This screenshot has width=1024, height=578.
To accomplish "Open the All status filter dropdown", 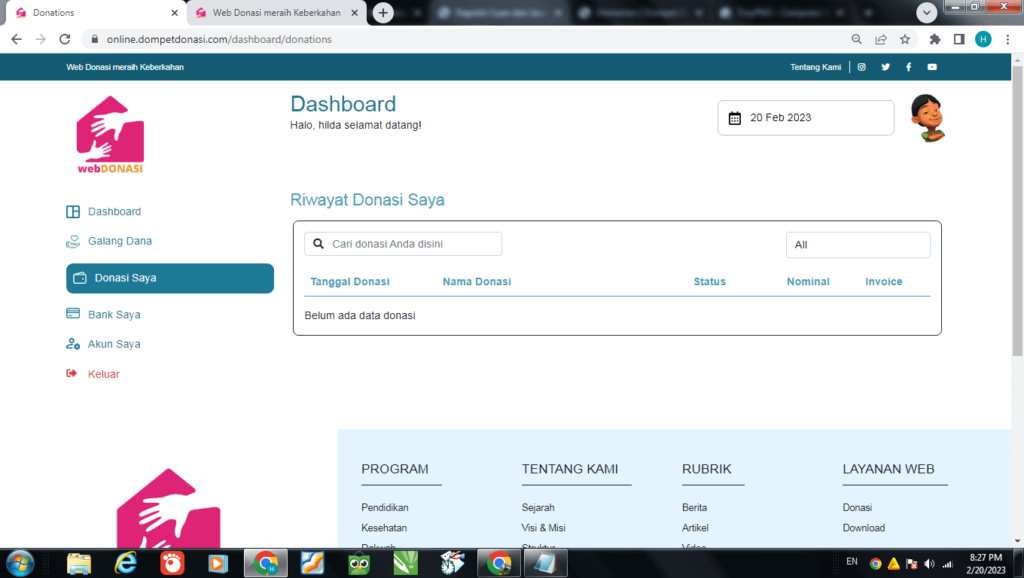I will click(x=857, y=245).
